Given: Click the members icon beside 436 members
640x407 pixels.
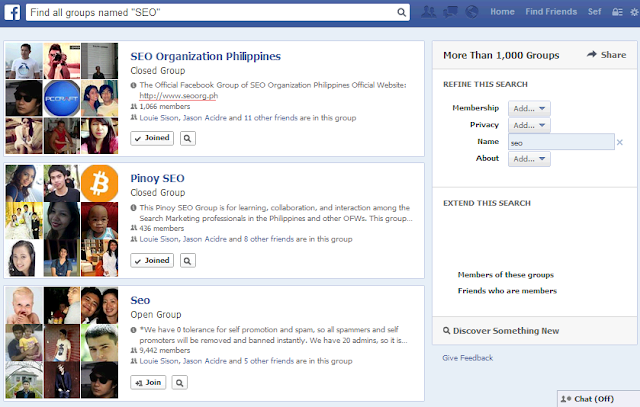Looking at the screenshot, I should [x=133, y=228].
